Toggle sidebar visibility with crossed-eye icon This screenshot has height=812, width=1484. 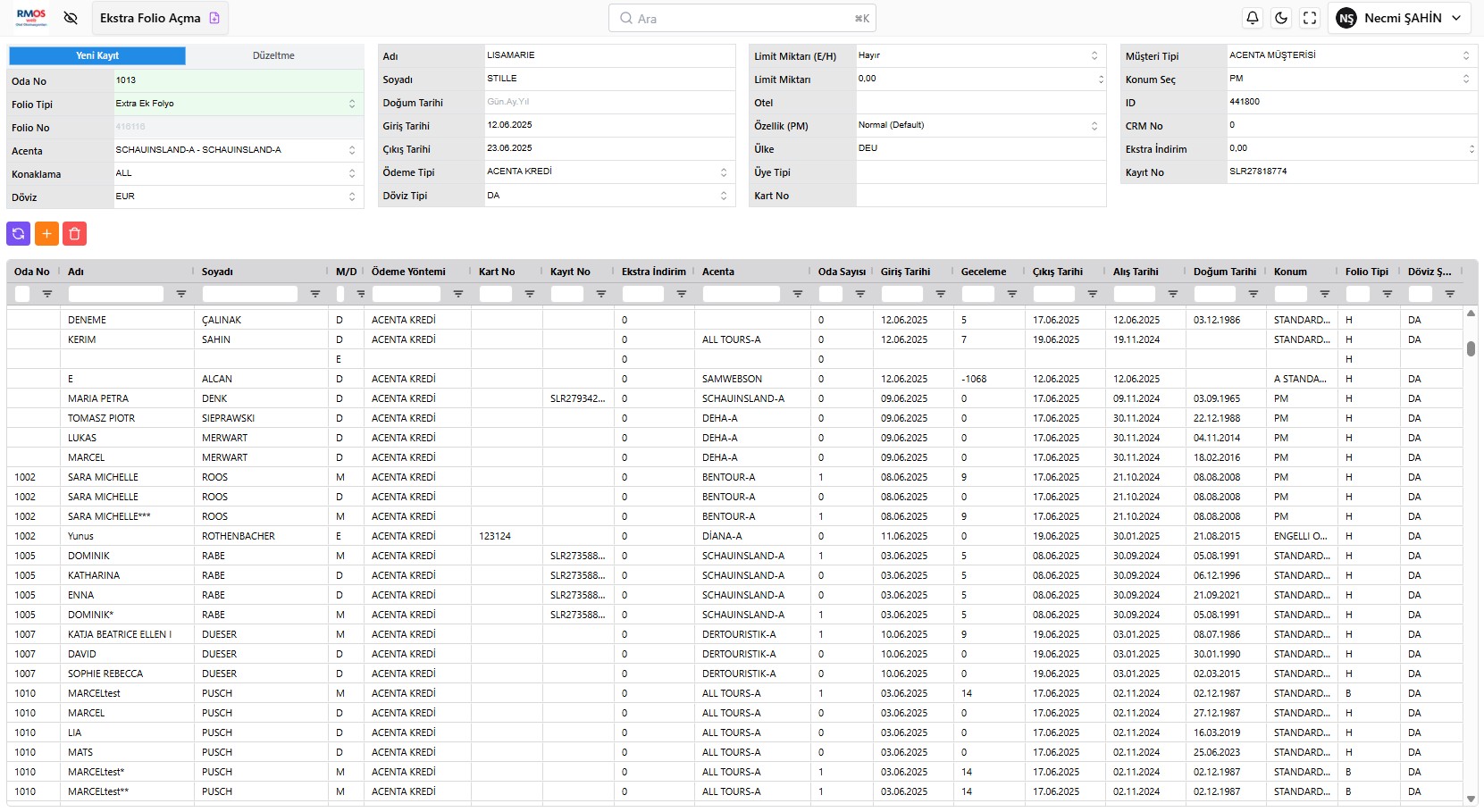pos(71,18)
